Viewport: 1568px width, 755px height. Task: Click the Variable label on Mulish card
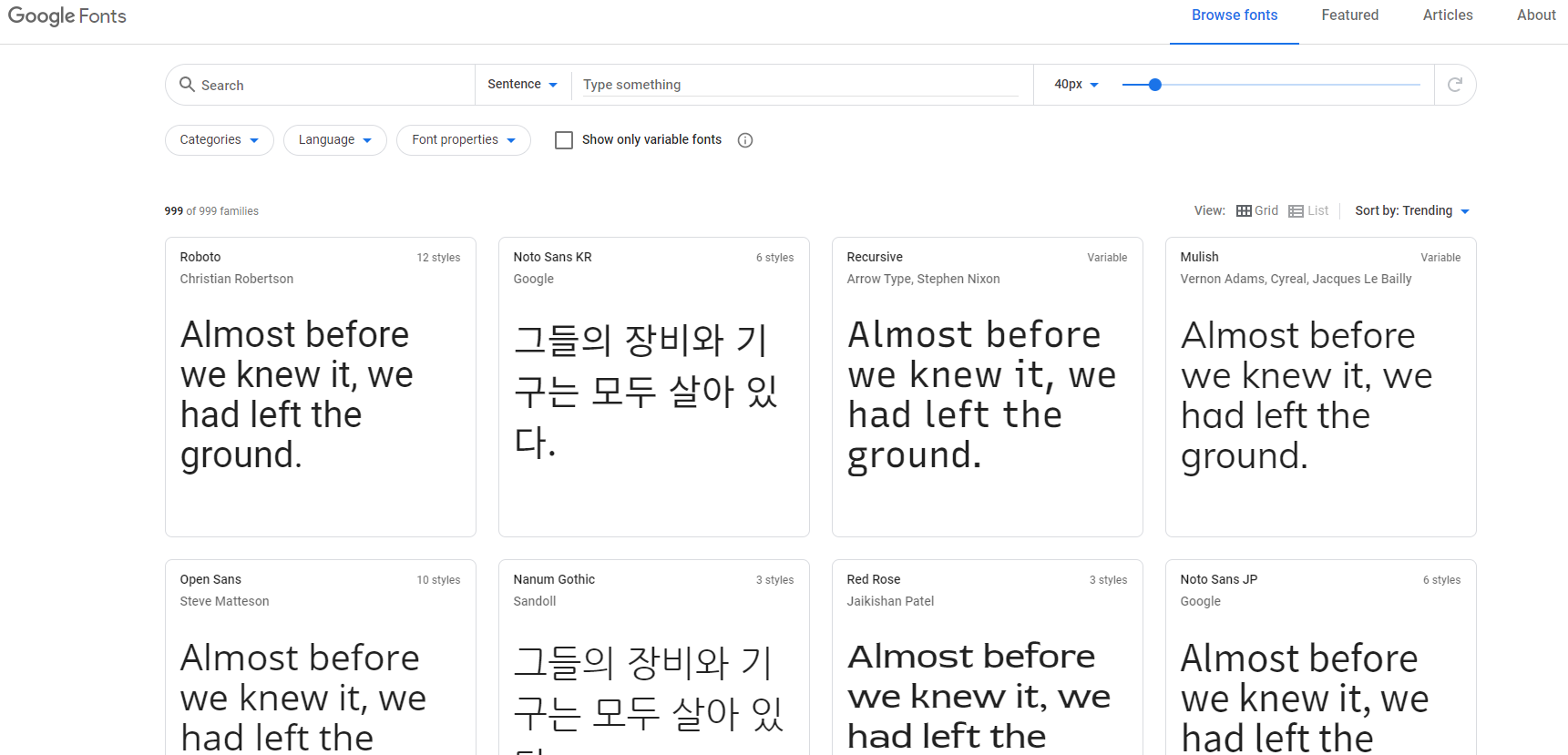[x=1440, y=258]
